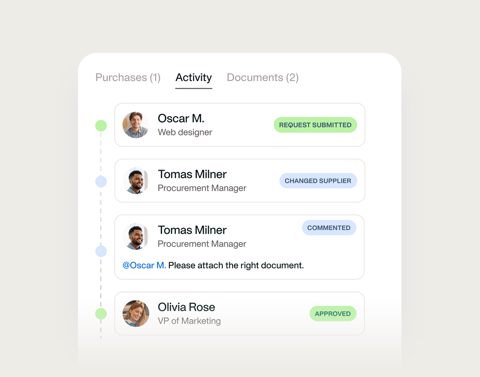
Task: Select the green timeline dot for Oscar M.
Action: tap(101, 126)
